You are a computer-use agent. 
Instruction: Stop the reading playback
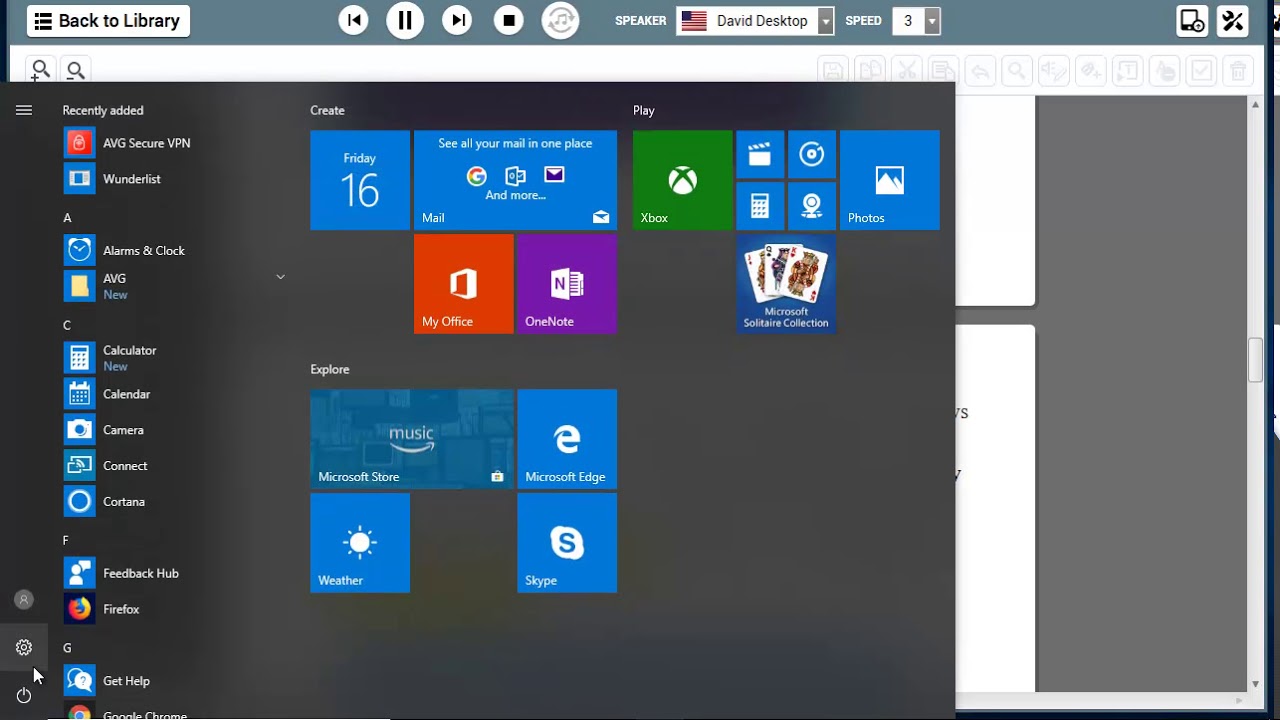click(x=509, y=20)
